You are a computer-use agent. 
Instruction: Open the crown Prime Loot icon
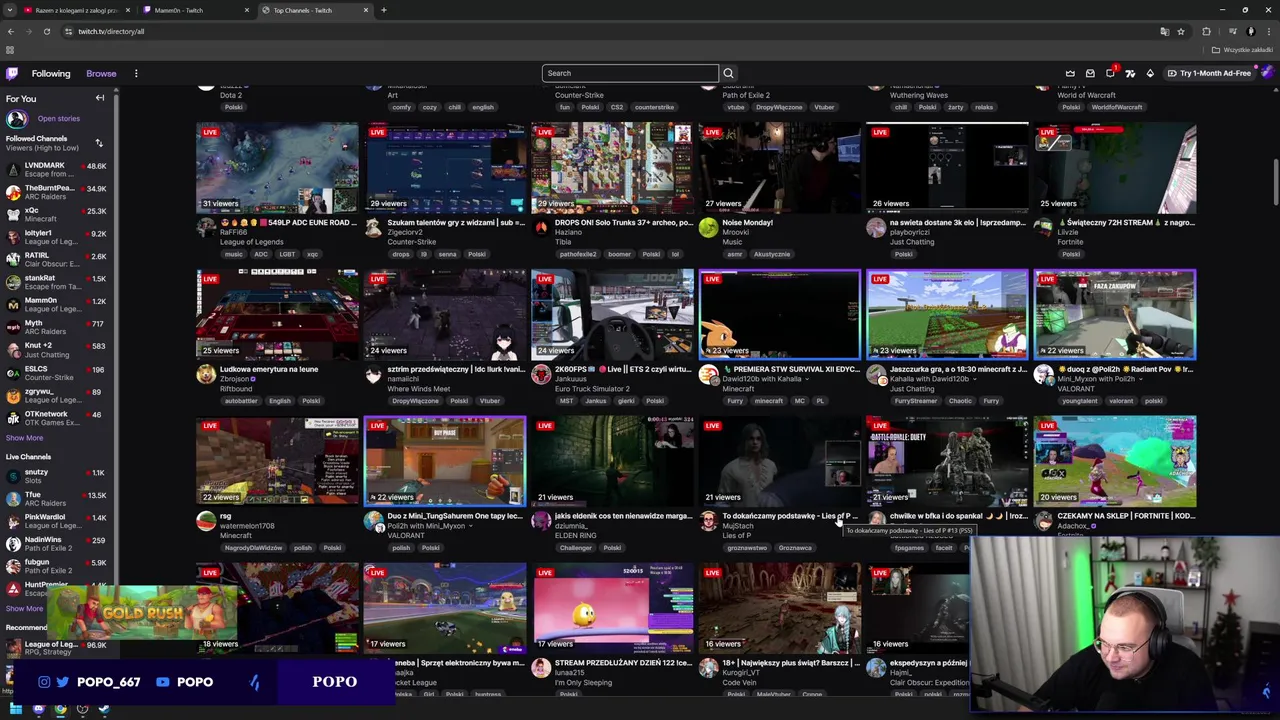coord(1070,73)
